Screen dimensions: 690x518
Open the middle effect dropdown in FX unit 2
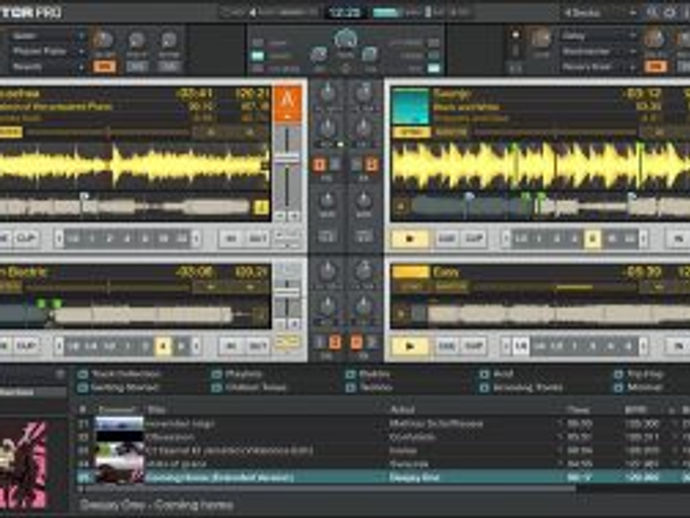click(x=598, y=51)
